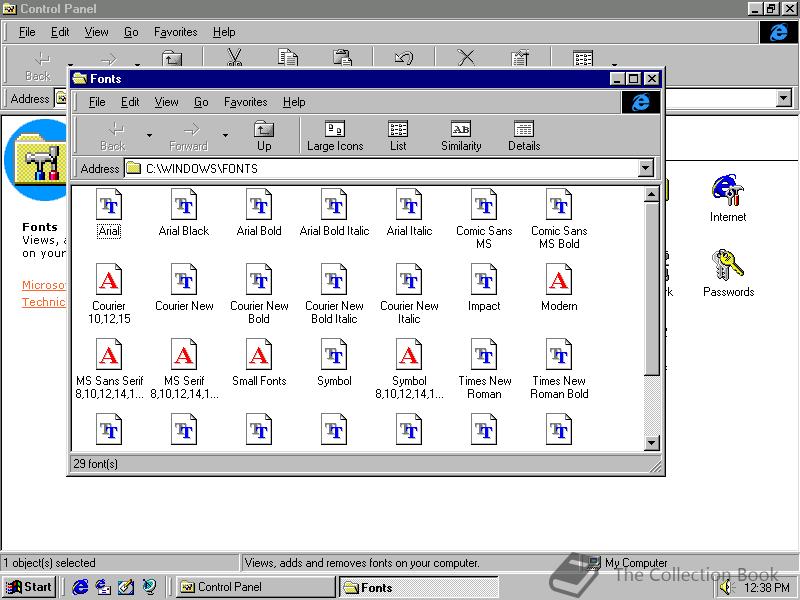This screenshot has width=800, height=600.
Task: Open File menu in Control Panel window
Action: [x=27, y=32]
